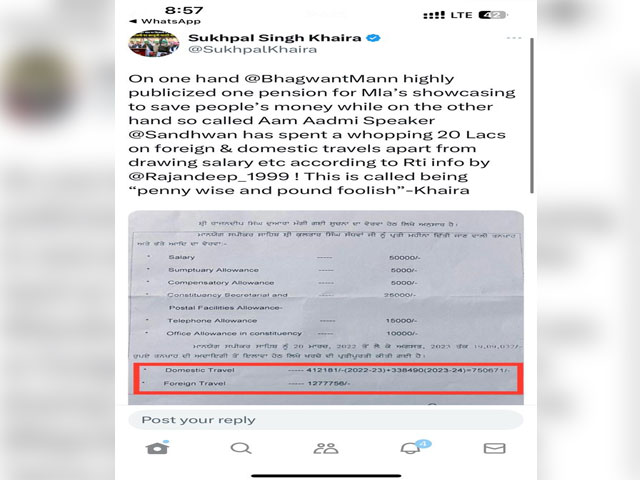Open the Home tab icon

click(x=157, y=448)
